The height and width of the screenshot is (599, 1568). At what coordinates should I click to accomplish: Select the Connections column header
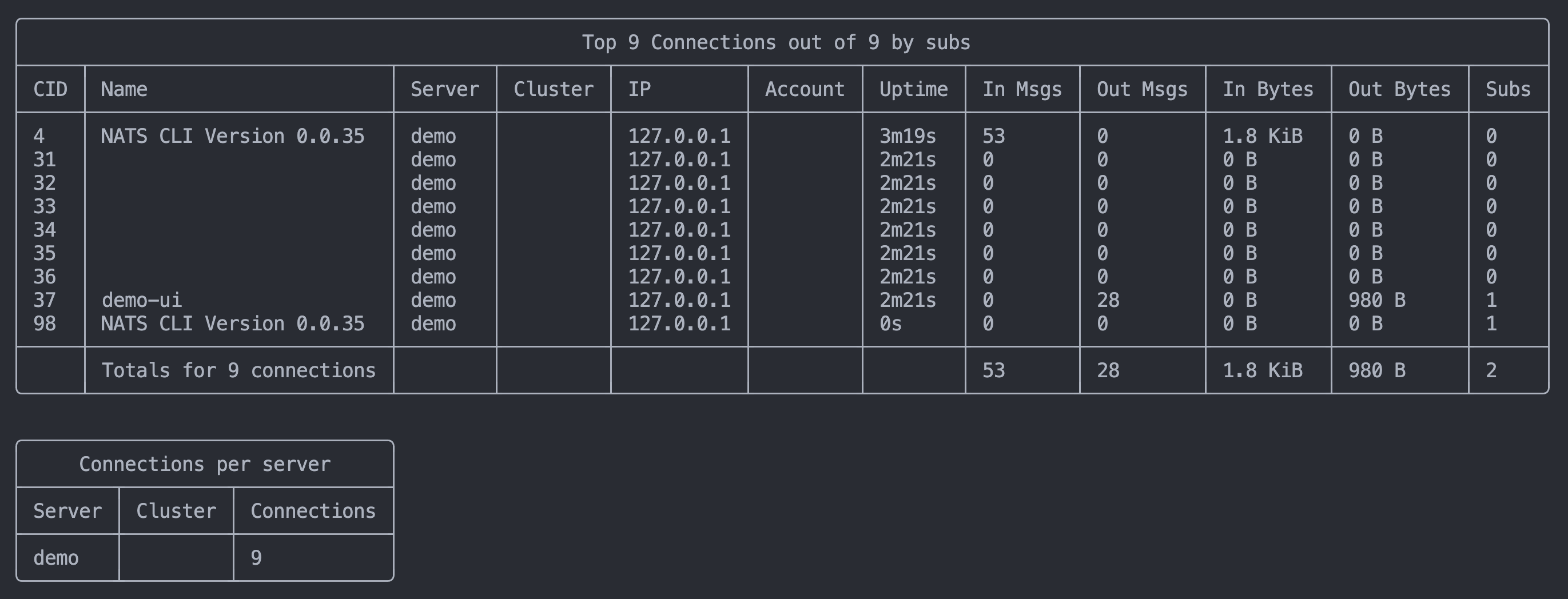tap(313, 512)
